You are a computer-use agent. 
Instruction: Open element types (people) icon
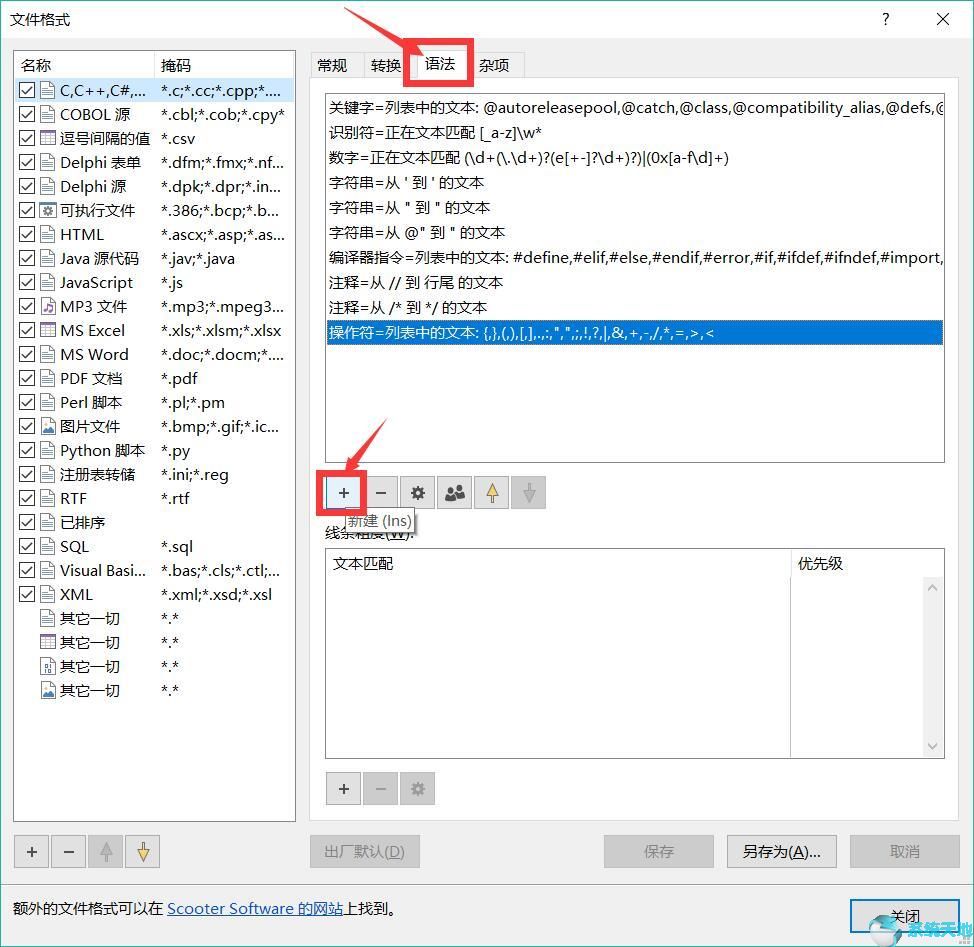tap(455, 493)
